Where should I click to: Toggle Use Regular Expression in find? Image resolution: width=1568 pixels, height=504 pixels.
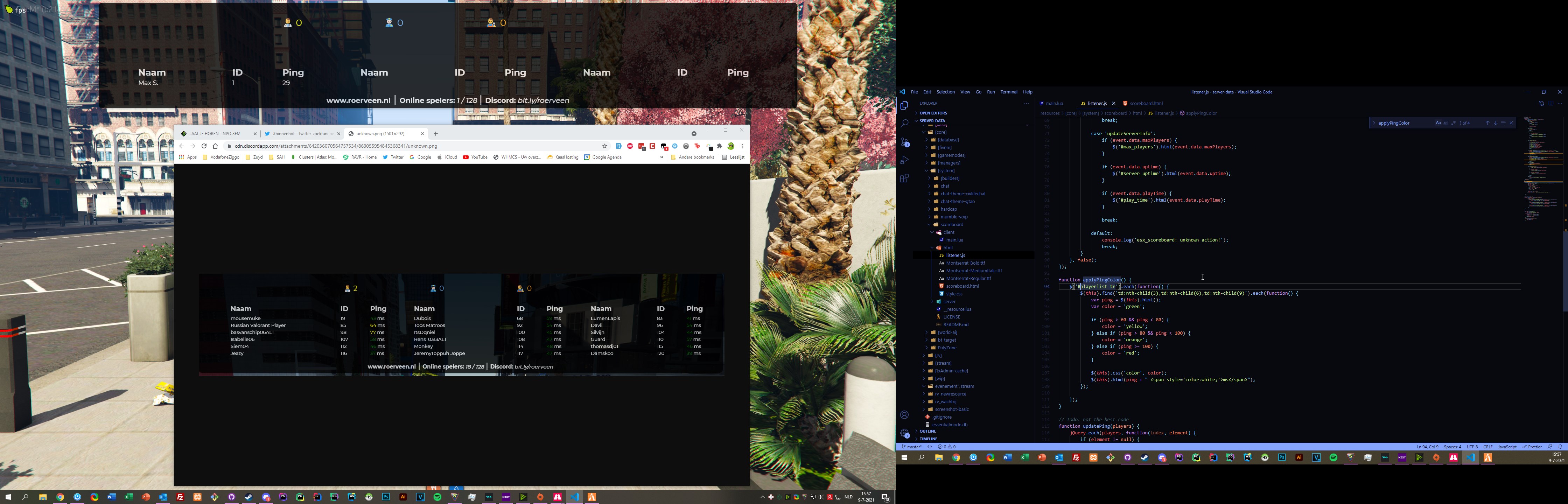[1453, 123]
